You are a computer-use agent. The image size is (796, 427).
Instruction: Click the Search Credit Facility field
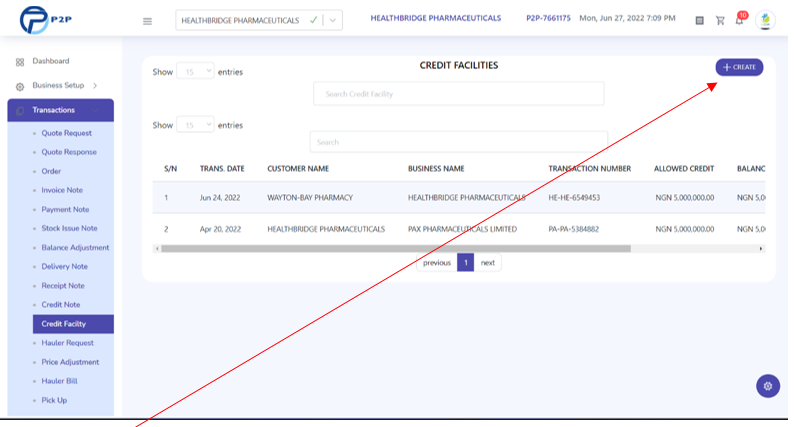pyautogui.click(x=458, y=94)
